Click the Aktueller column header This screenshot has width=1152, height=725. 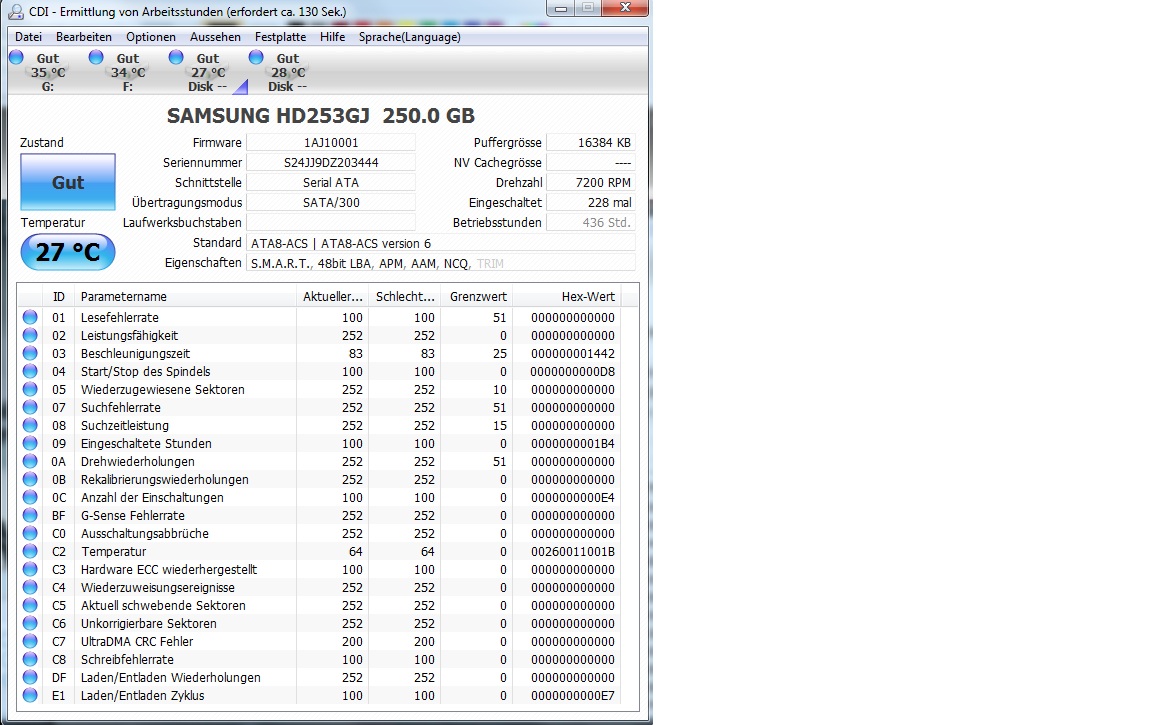333,297
